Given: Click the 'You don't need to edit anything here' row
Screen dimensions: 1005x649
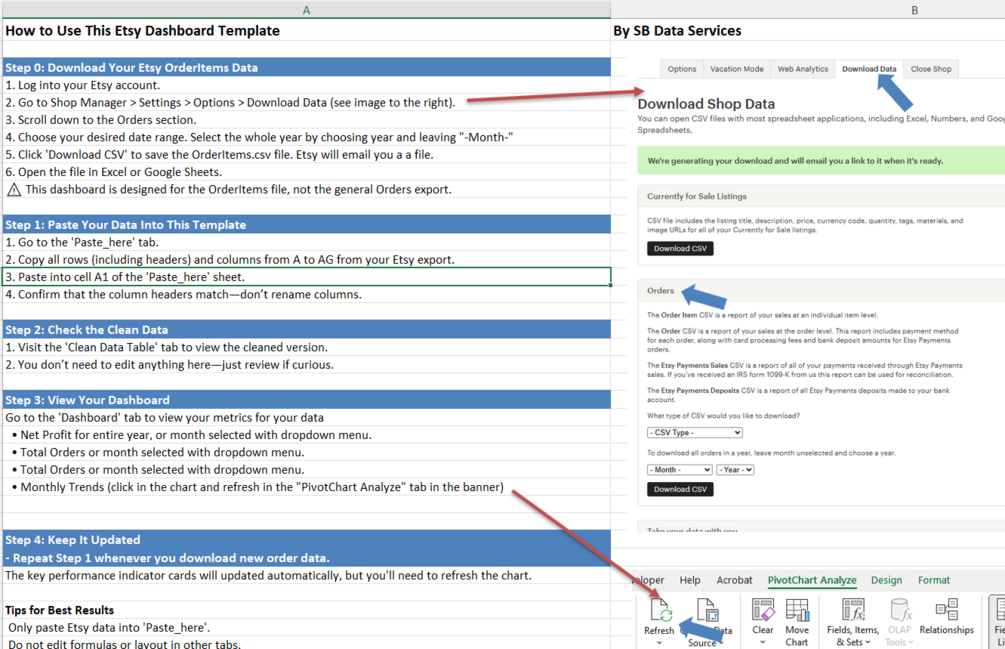Looking at the screenshot, I should coord(306,365).
